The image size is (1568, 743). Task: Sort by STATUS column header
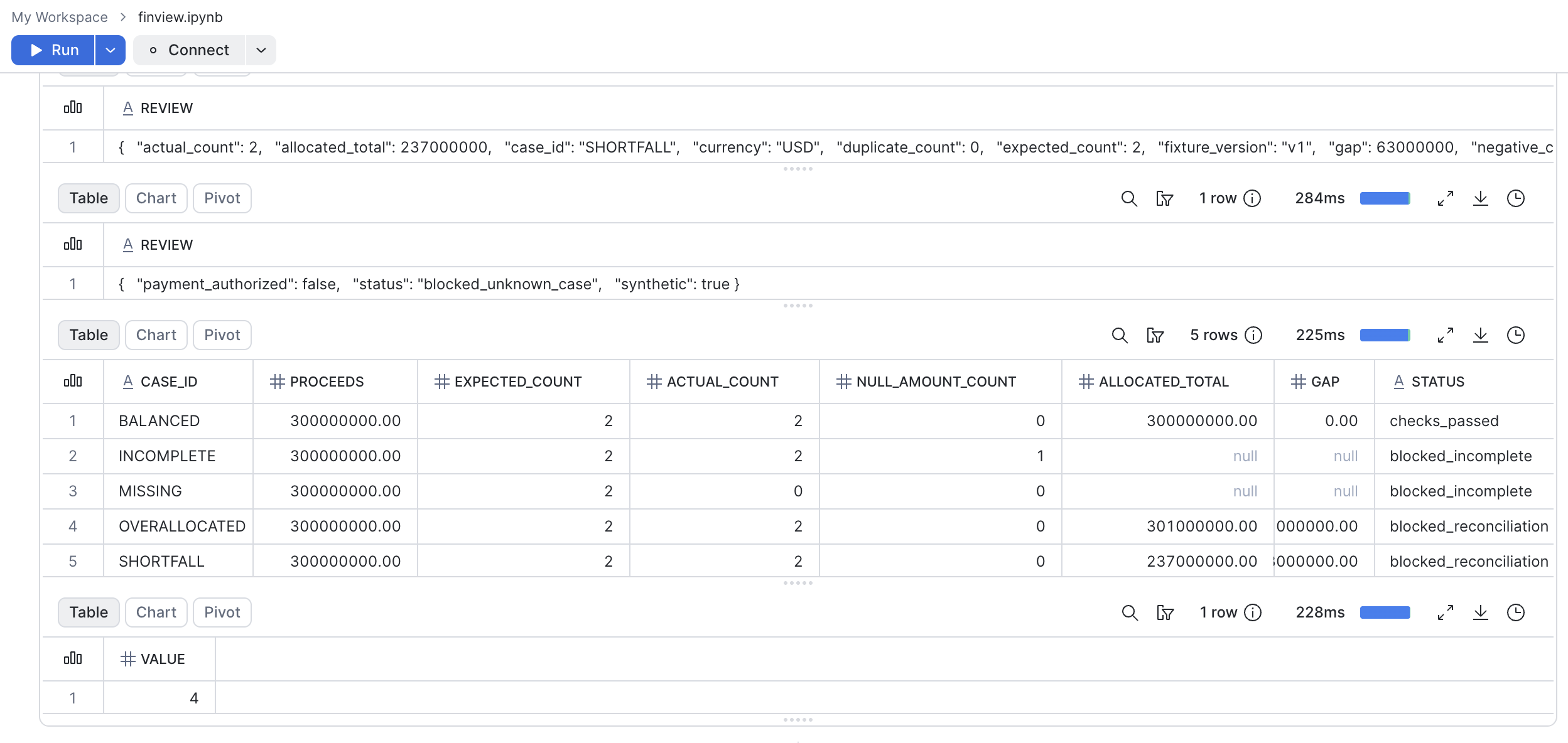1464,382
